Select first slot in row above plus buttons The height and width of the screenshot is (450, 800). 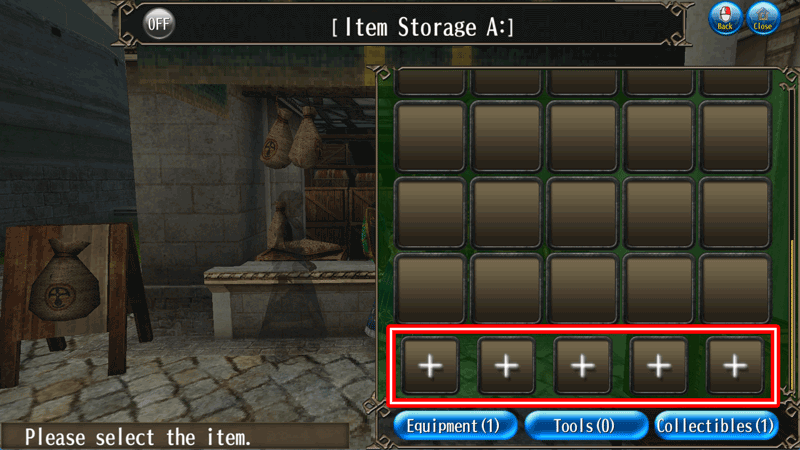pyautogui.click(x=430, y=289)
